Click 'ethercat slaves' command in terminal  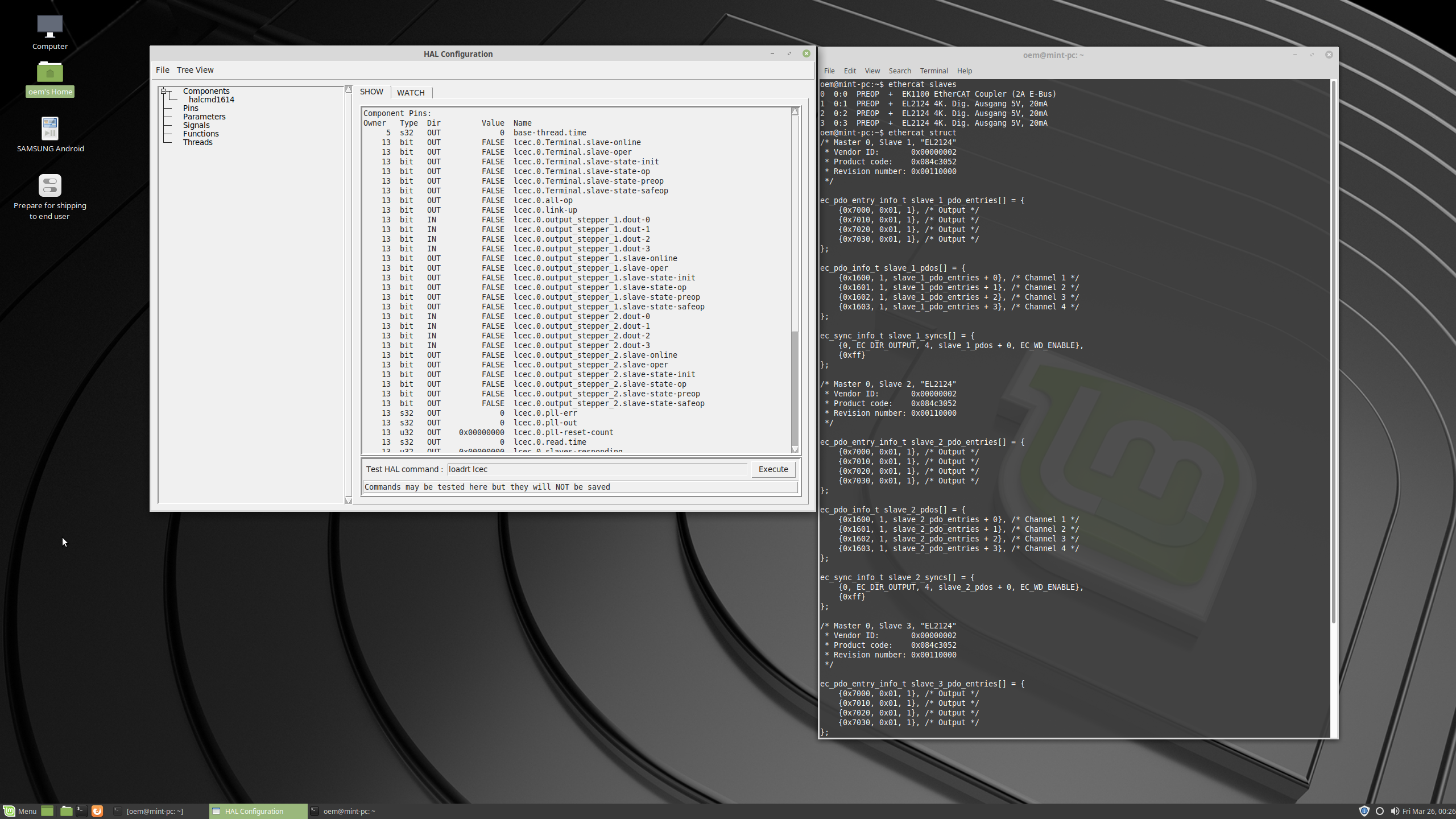(x=922, y=84)
